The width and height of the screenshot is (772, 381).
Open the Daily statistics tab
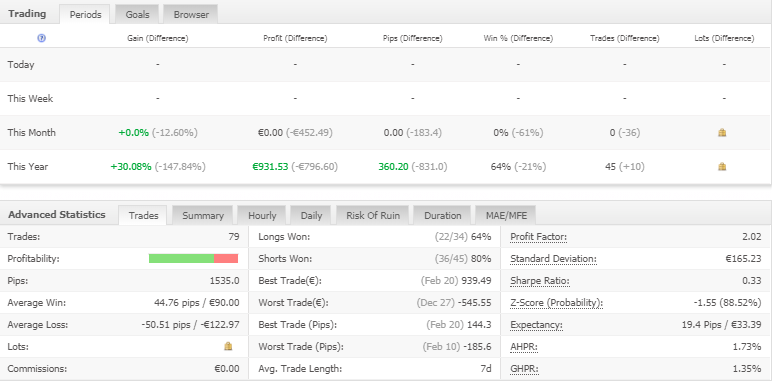[311, 215]
